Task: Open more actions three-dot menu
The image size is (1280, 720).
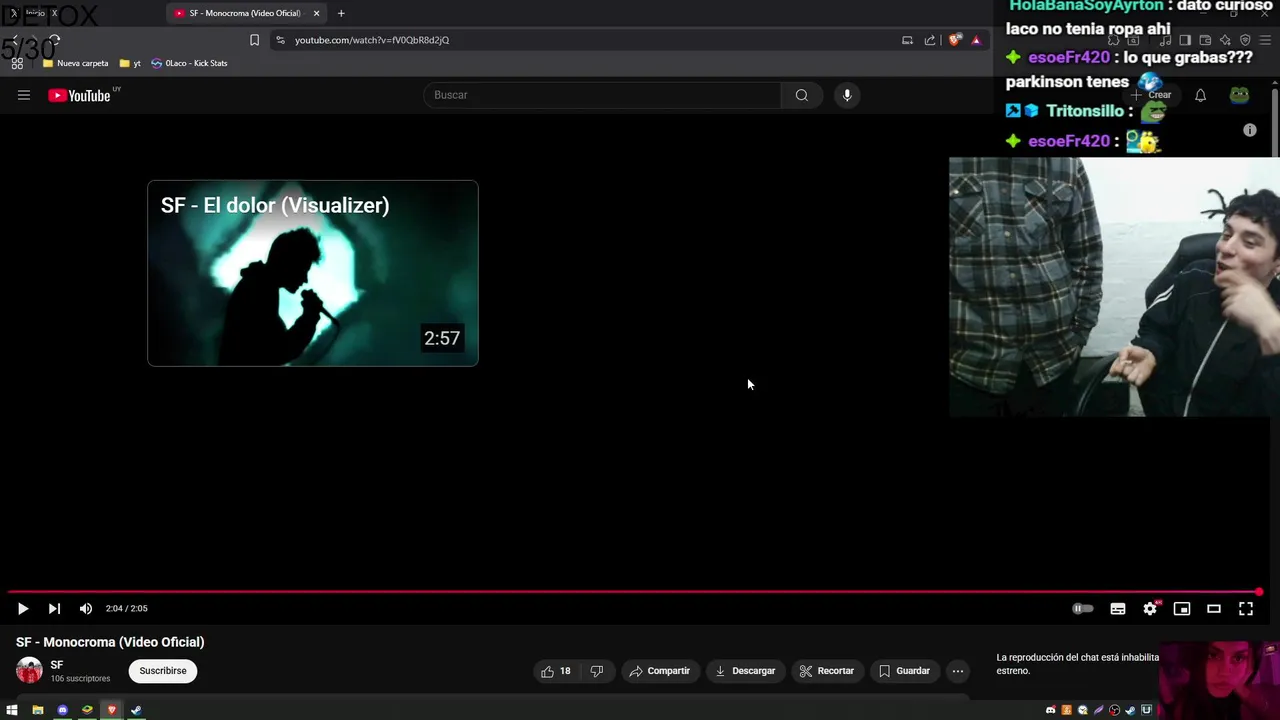Action: tap(958, 671)
